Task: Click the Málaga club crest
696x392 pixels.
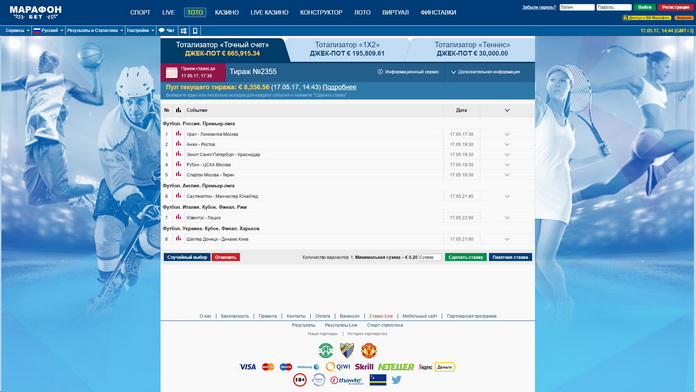Action: pyautogui.click(x=347, y=351)
